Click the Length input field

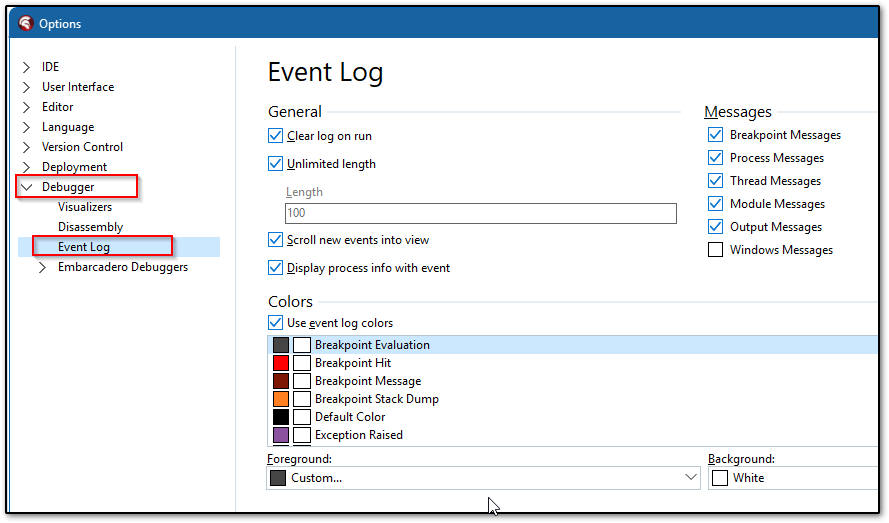pyautogui.click(x=480, y=213)
